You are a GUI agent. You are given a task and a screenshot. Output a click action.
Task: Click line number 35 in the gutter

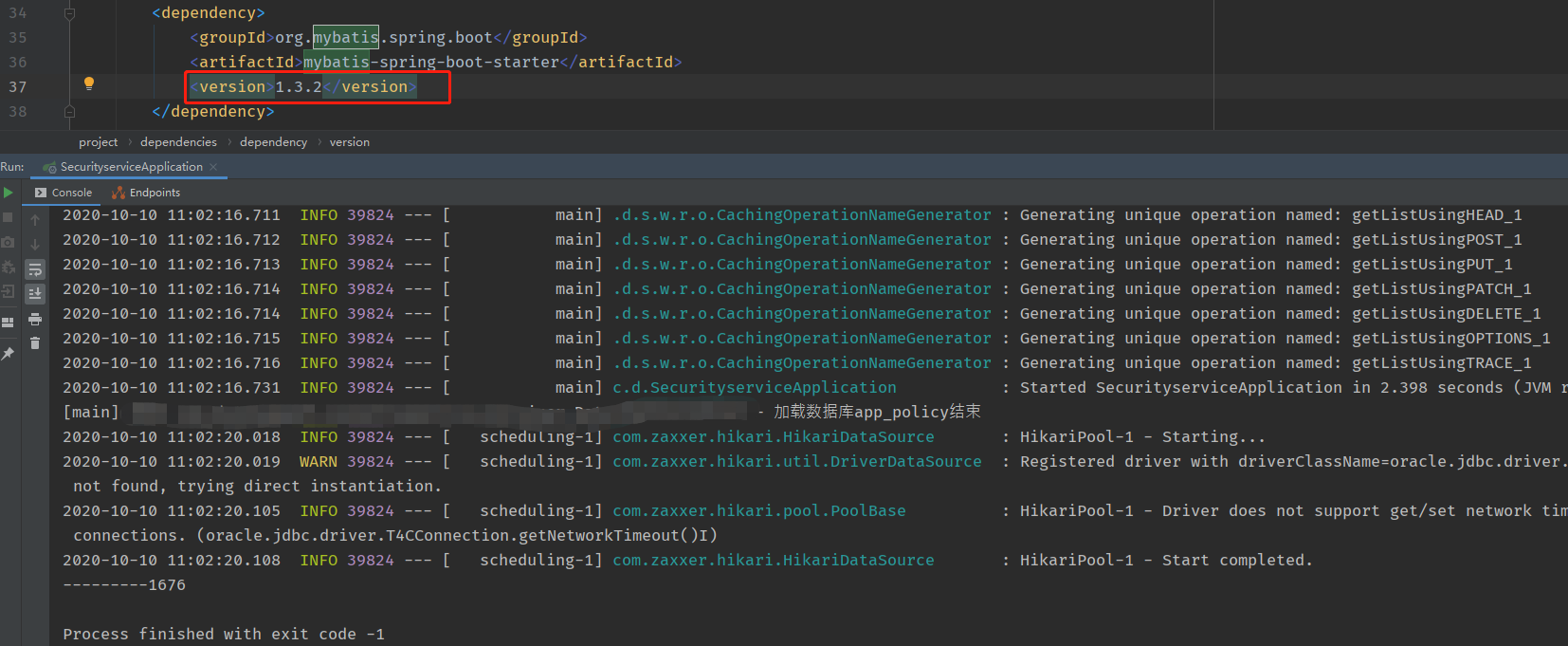(x=18, y=37)
